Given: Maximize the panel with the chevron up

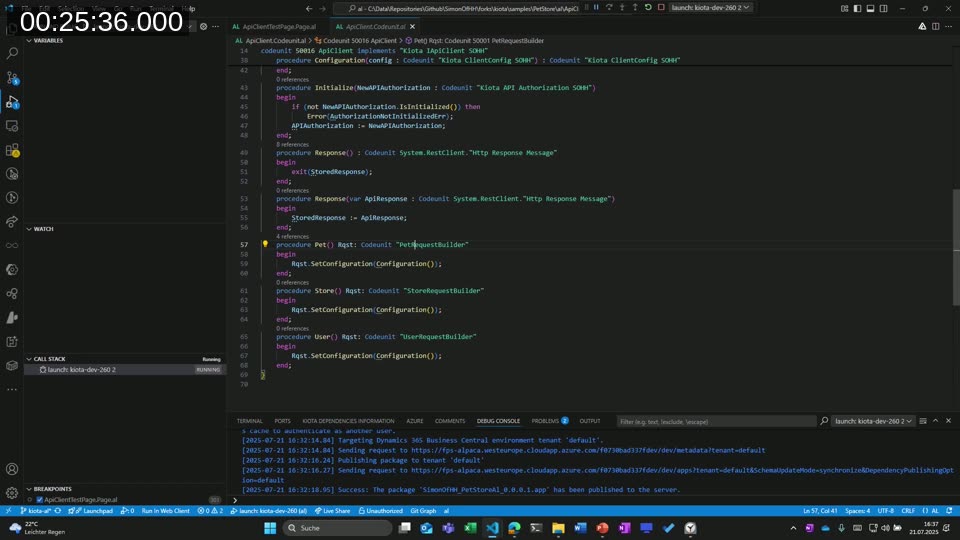Looking at the screenshot, I should (936, 421).
